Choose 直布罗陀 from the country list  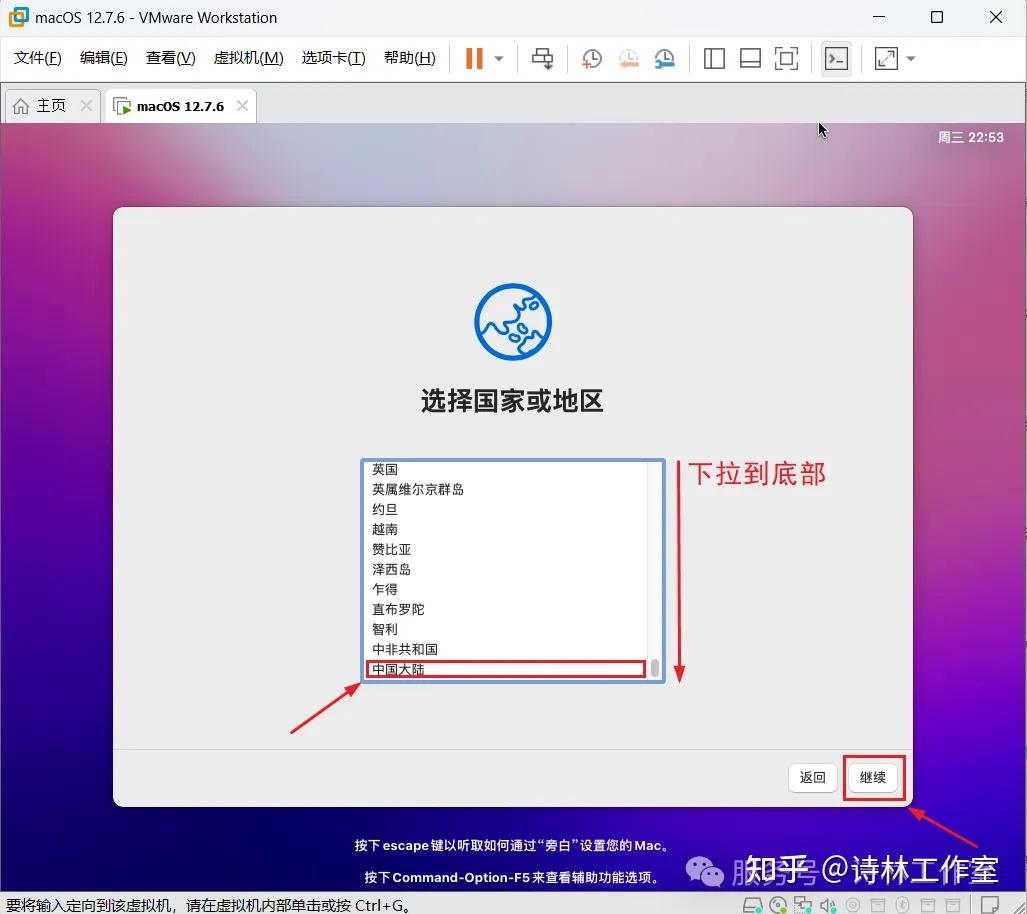[x=505, y=609]
